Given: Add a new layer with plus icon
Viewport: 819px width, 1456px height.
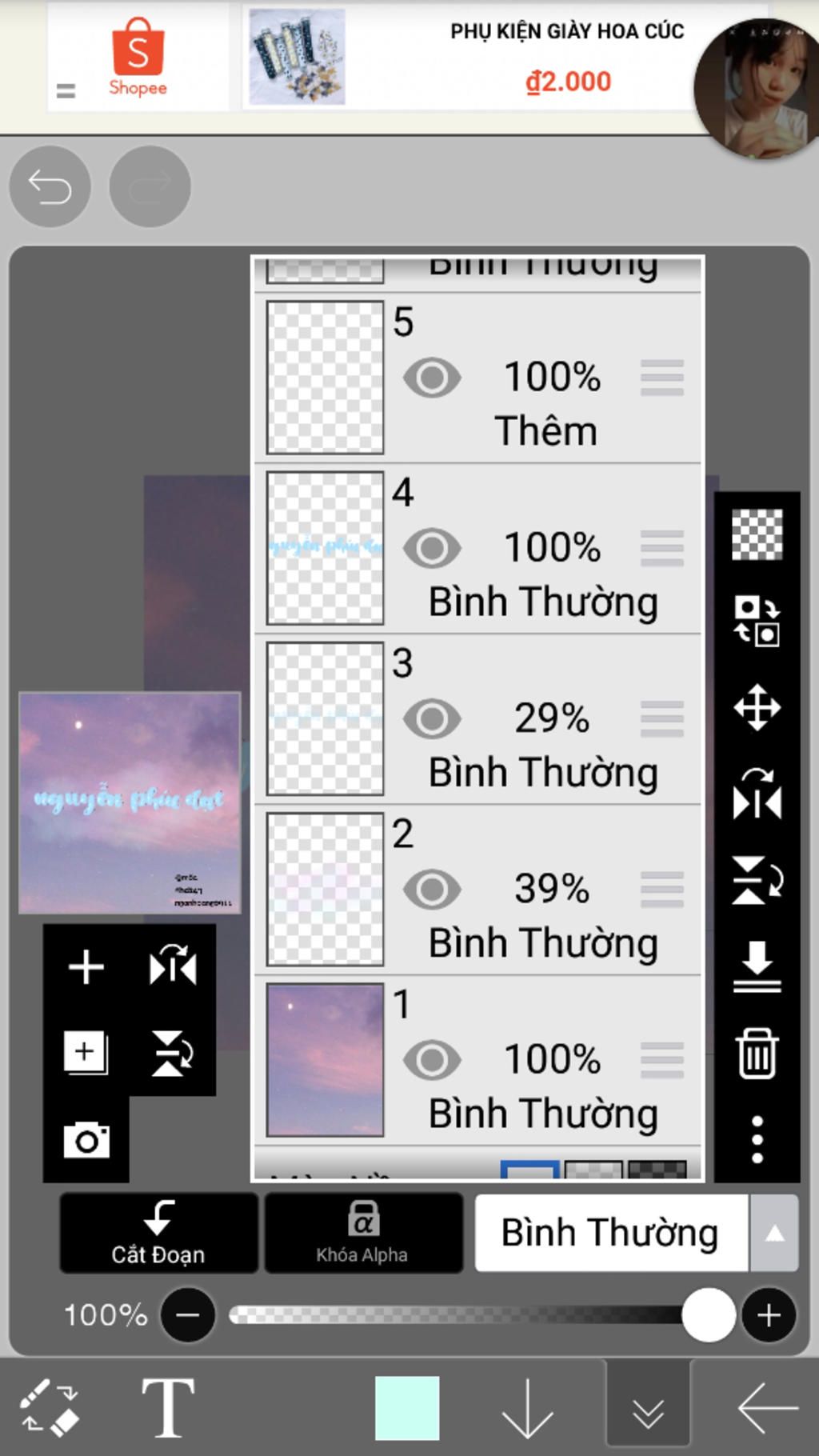Looking at the screenshot, I should (86, 967).
